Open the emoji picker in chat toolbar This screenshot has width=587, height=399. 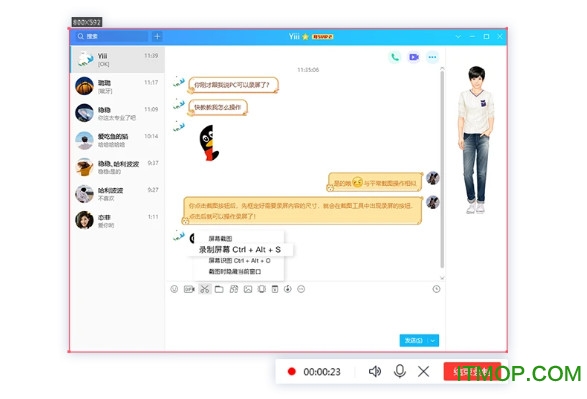pyautogui.click(x=174, y=289)
